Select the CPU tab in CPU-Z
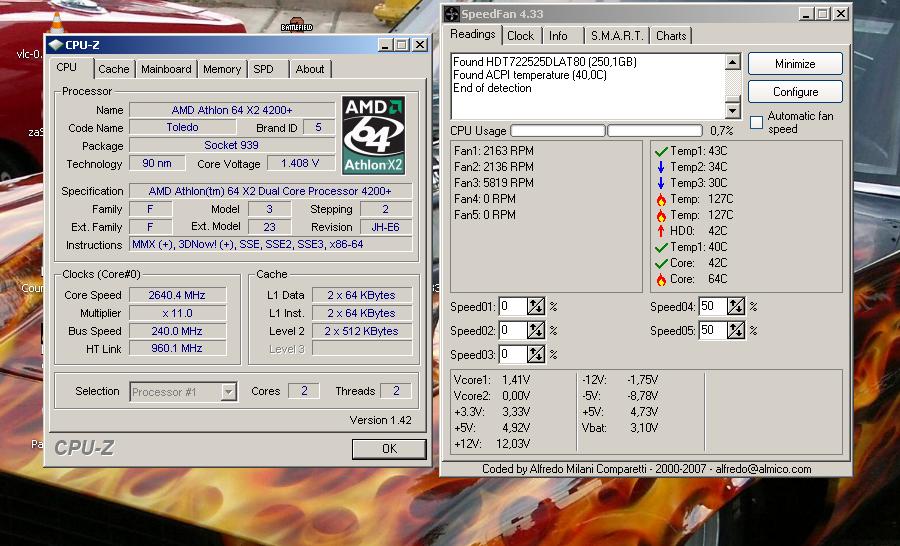This screenshot has width=900, height=546. coord(67,67)
